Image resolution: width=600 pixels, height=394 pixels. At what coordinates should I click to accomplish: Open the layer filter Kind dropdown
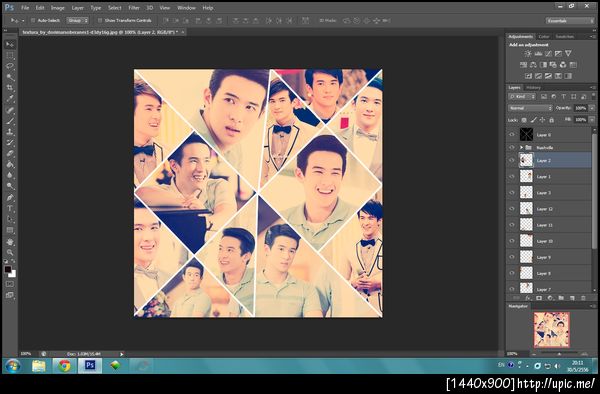click(x=522, y=97)
